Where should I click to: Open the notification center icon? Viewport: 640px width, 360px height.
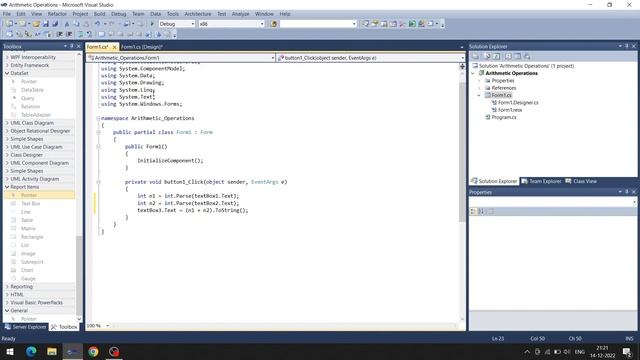pos(627,352)
